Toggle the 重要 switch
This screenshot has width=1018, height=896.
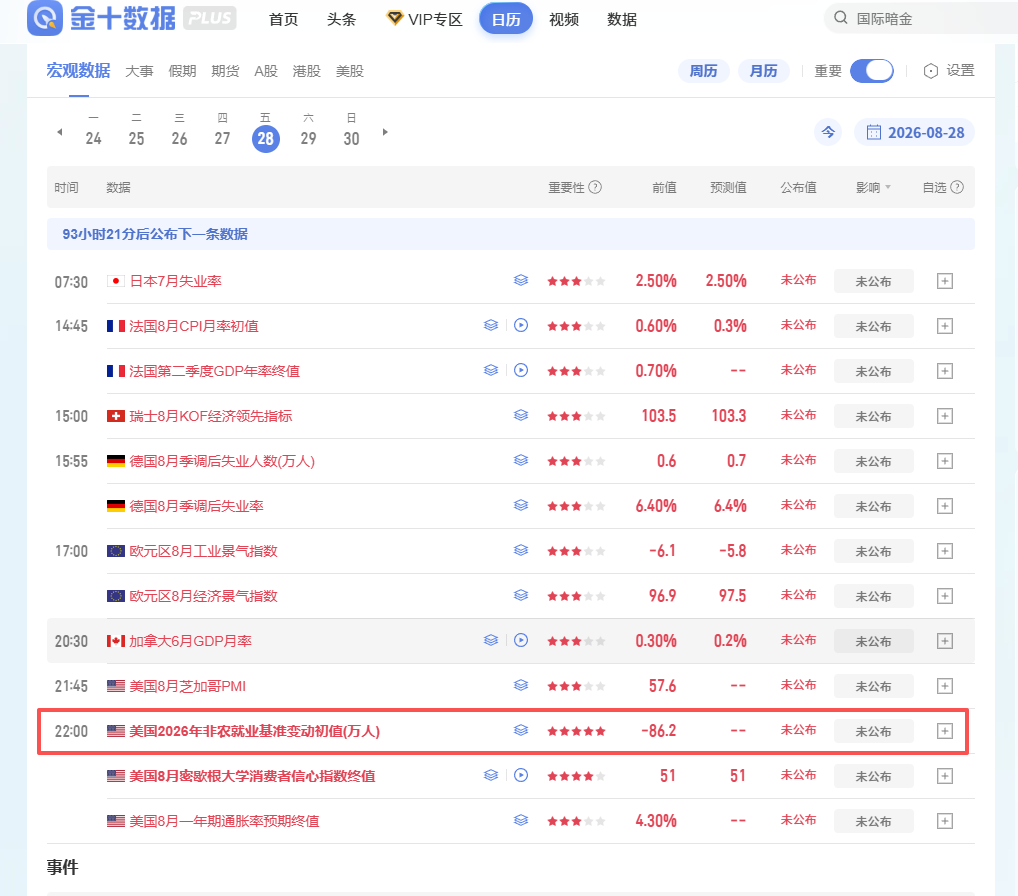pos(872,71)
